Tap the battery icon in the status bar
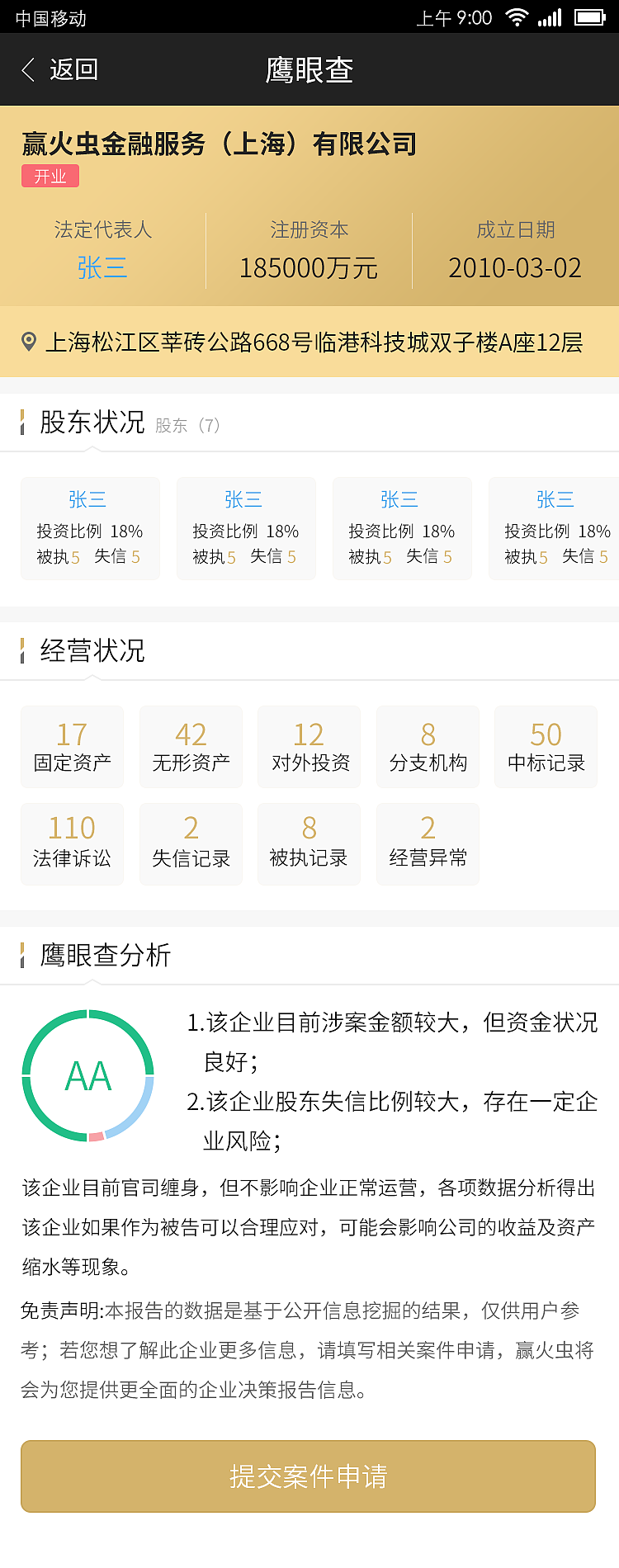The image size is (619, 1568). 590,17
